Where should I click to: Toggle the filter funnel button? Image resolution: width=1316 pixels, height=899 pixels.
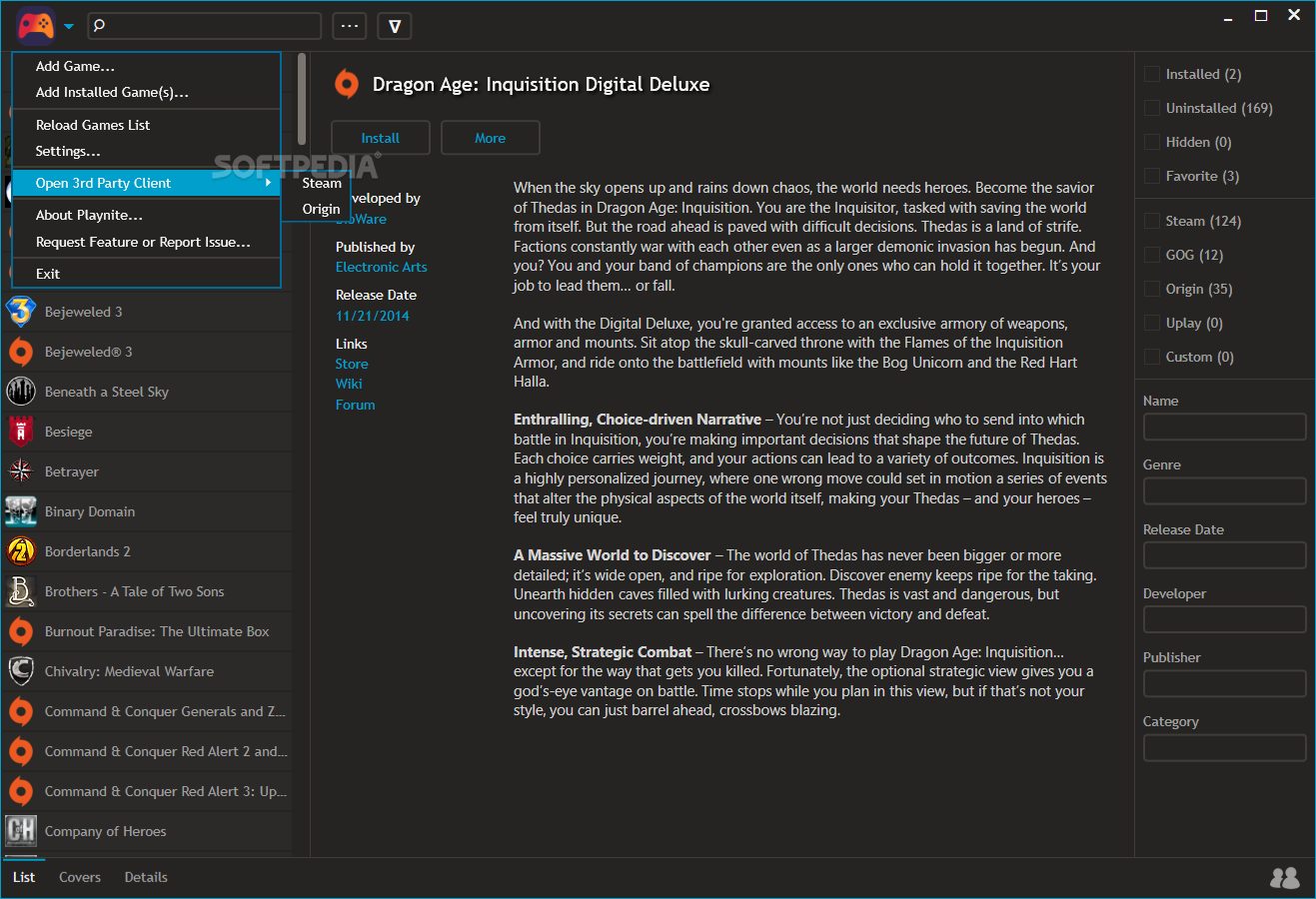[x=395, y=26]
